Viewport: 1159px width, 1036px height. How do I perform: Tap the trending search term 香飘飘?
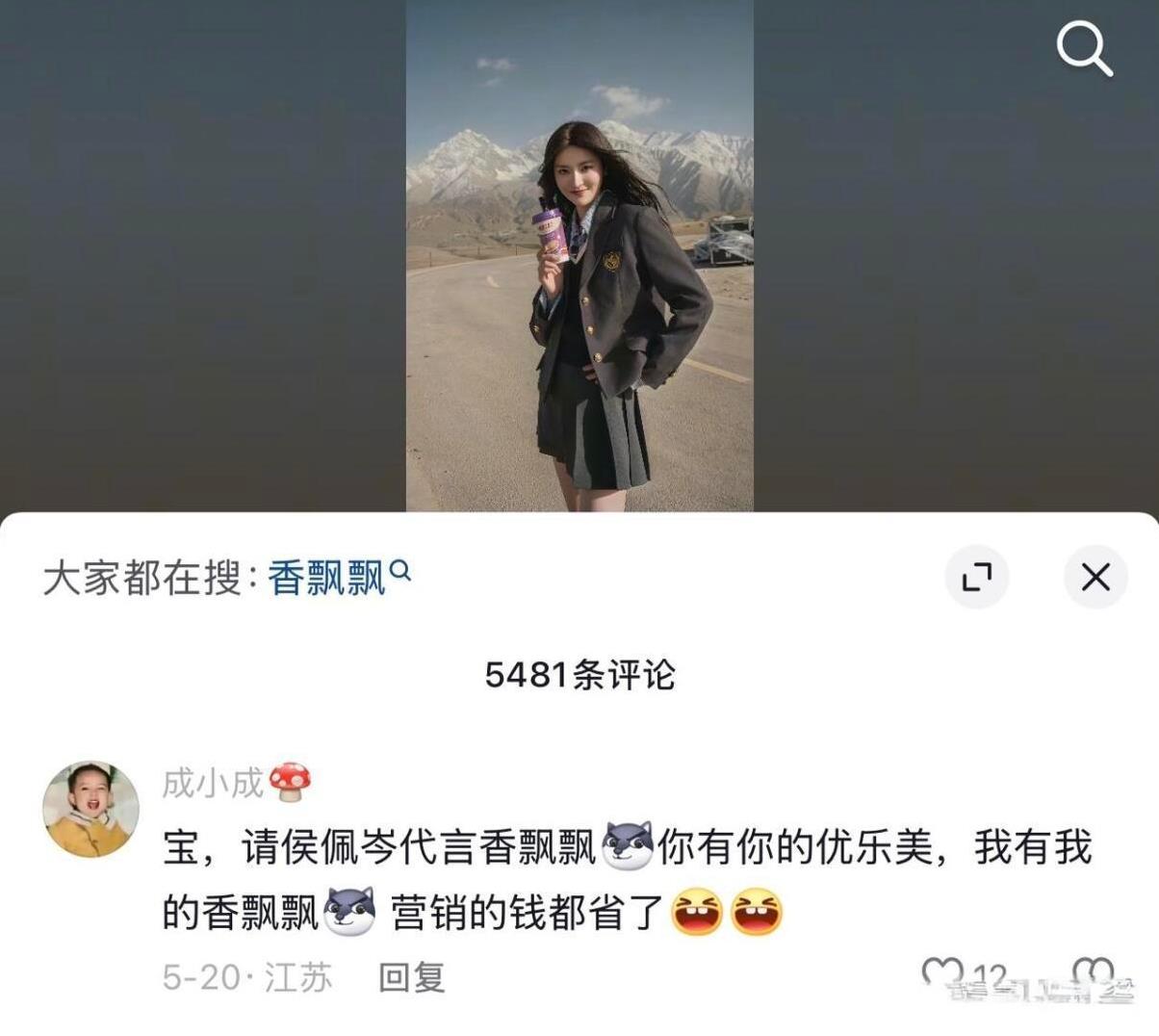coord(326,578)
